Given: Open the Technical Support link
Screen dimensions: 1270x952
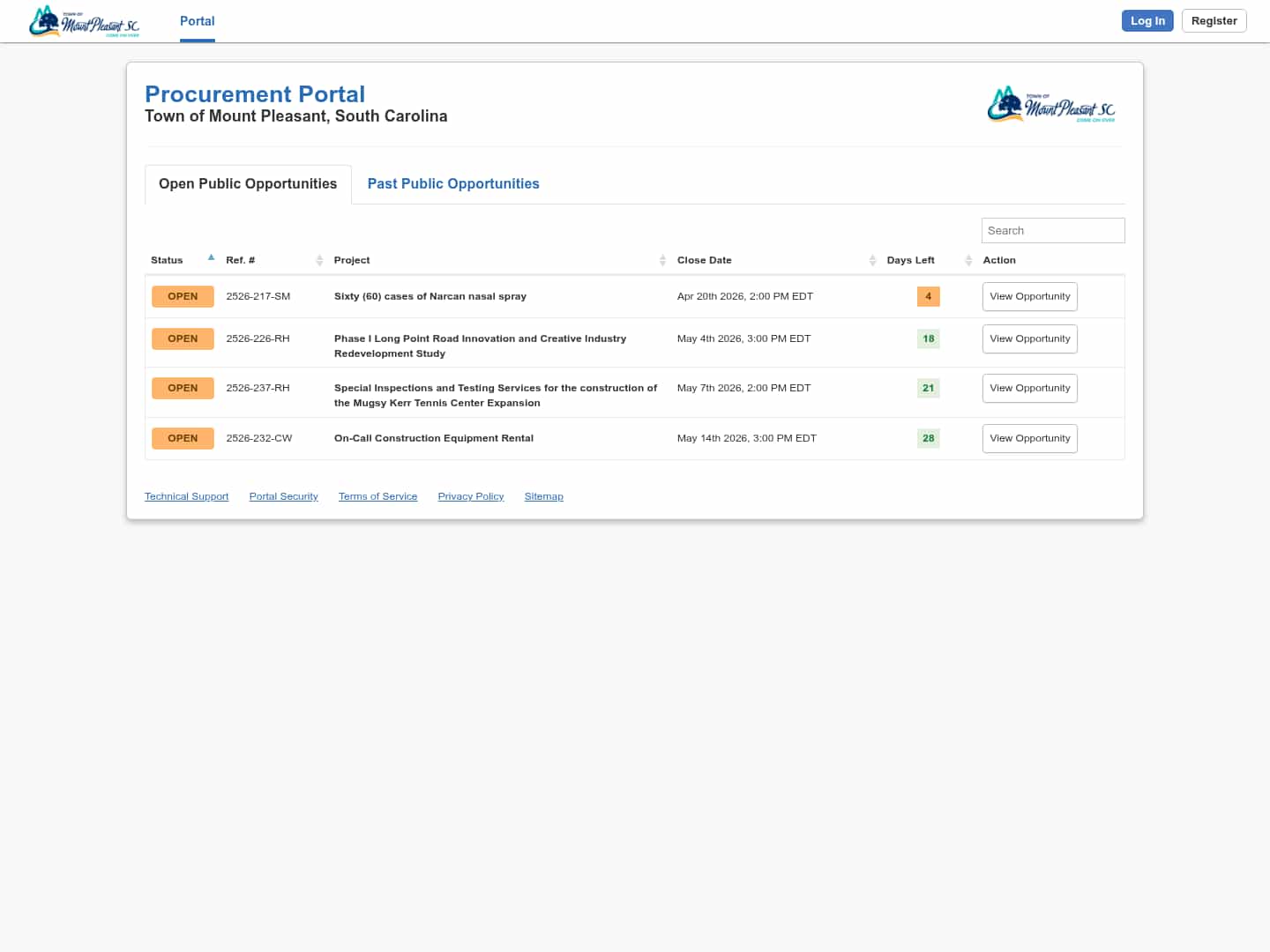Looking at the screenshot, I should 186,496.
